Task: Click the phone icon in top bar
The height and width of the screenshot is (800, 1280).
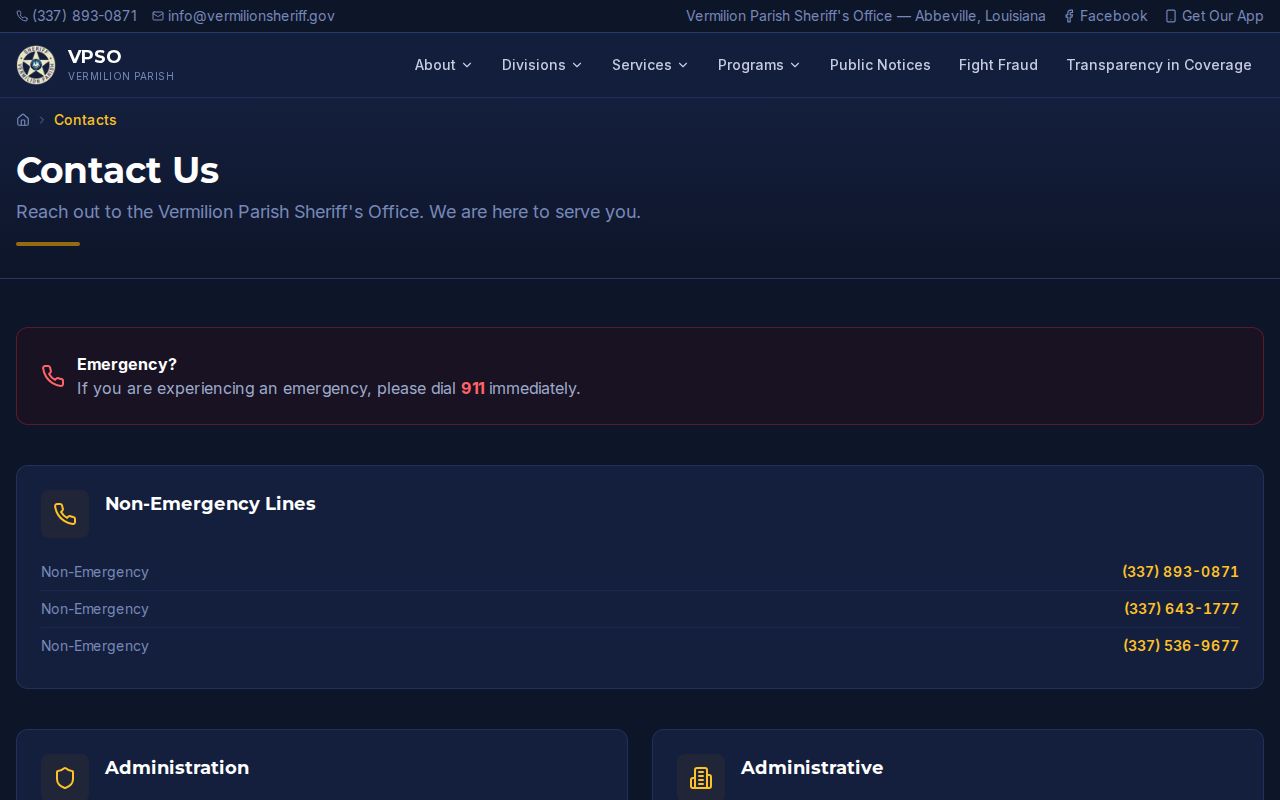Action: 22,16
